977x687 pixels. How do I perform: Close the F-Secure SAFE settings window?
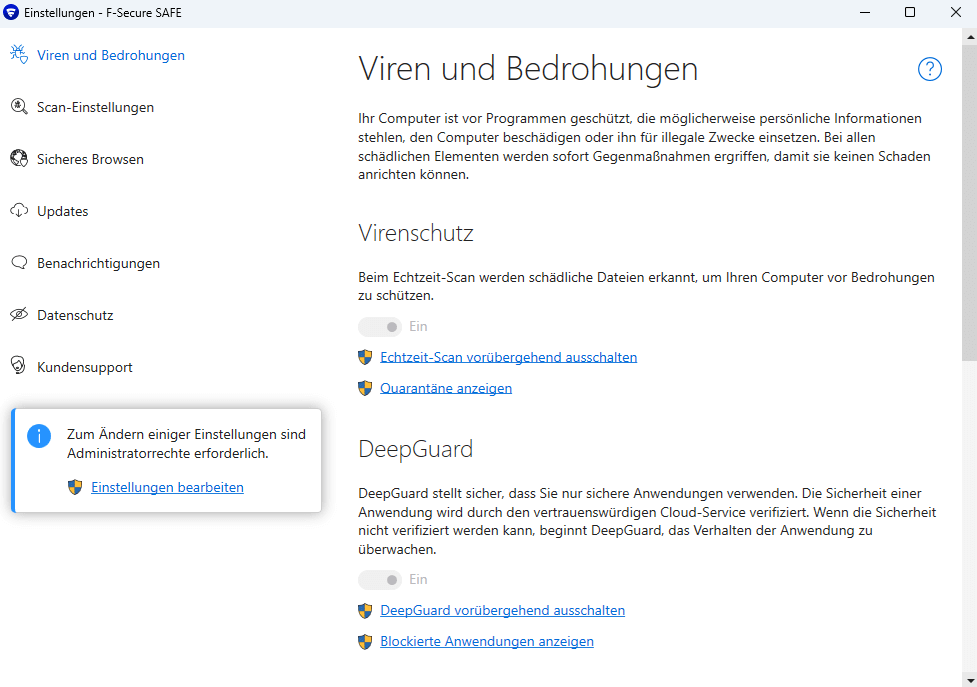click(x=955, y=12)
